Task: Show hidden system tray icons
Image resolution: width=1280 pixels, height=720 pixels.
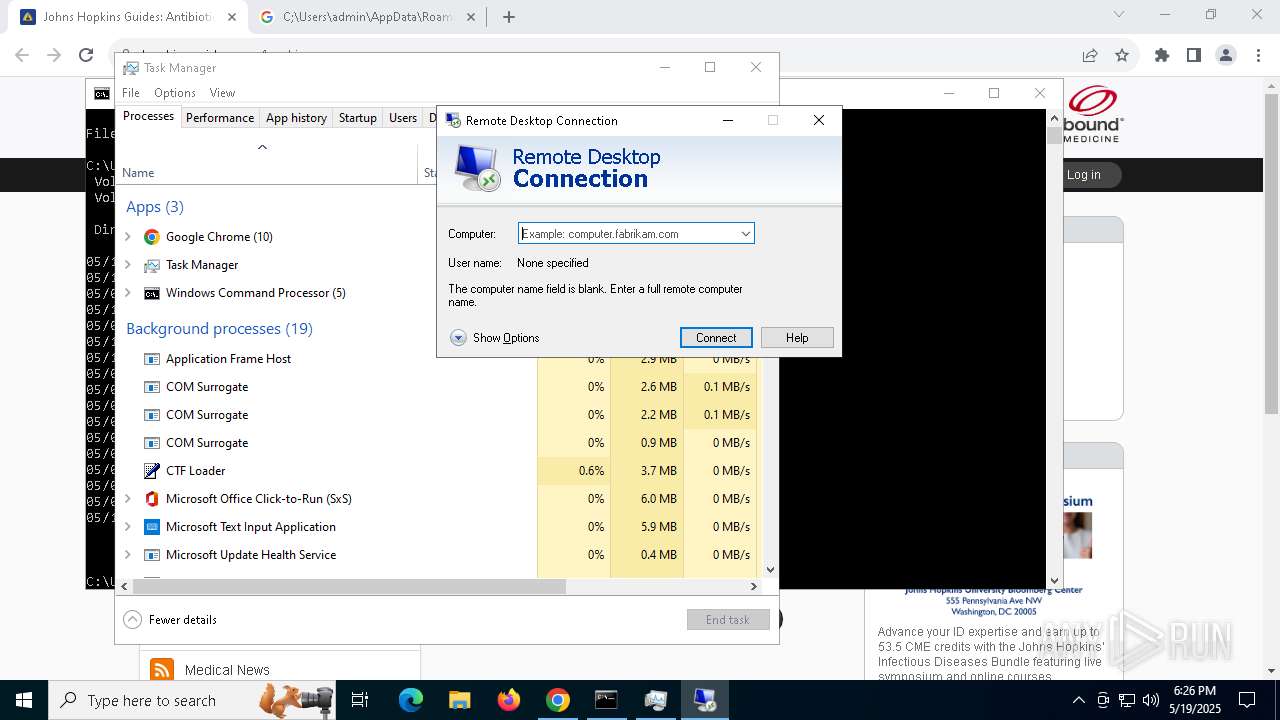Action: click(1078, 700)
